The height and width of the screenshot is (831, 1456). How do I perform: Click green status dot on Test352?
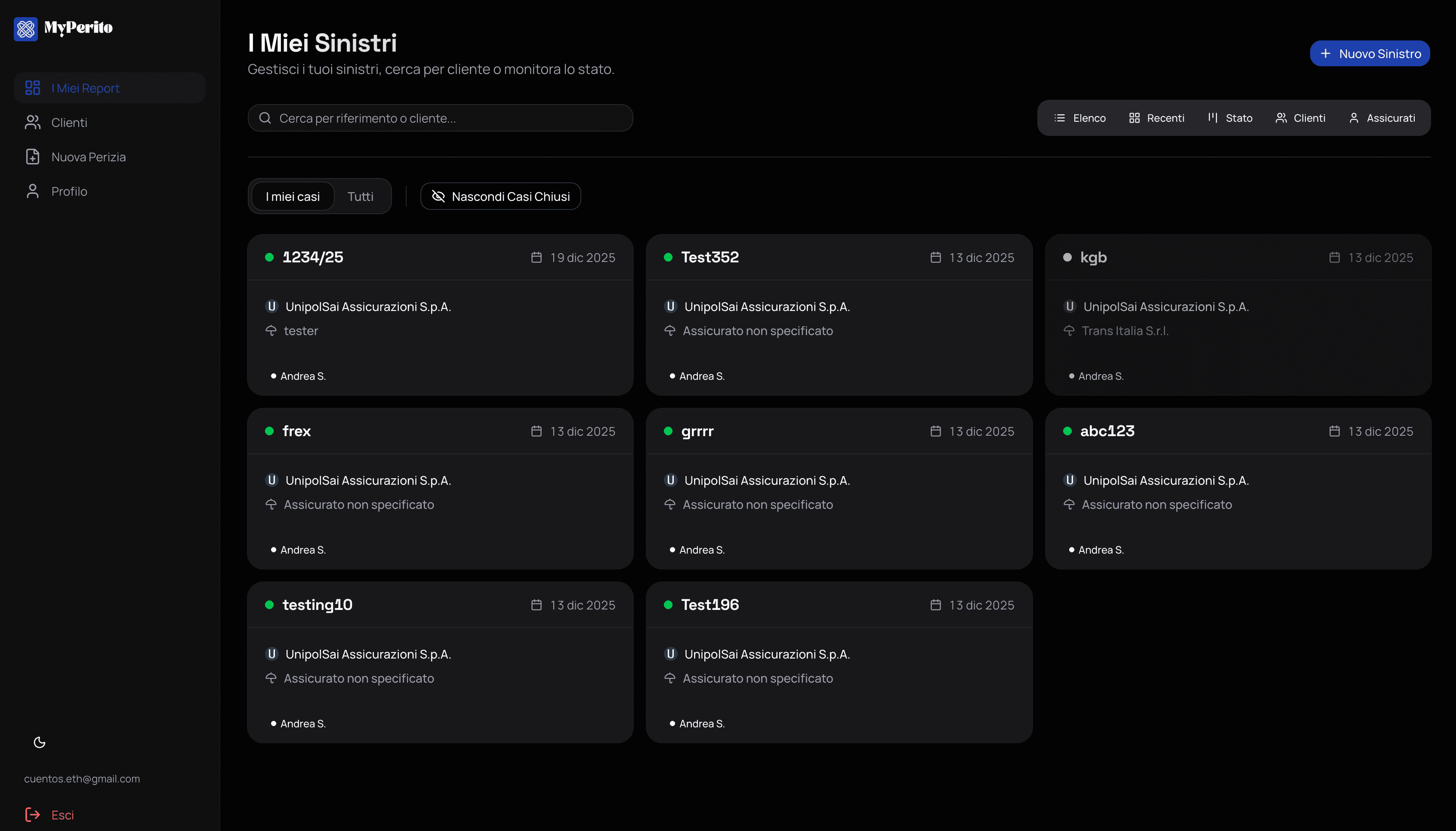(x=668, y=257)
